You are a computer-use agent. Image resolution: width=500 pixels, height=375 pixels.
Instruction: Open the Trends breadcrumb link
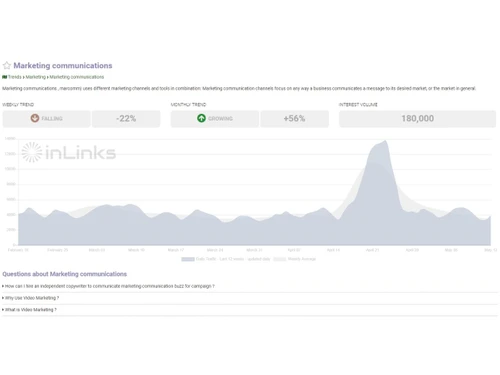pos(15,77)
